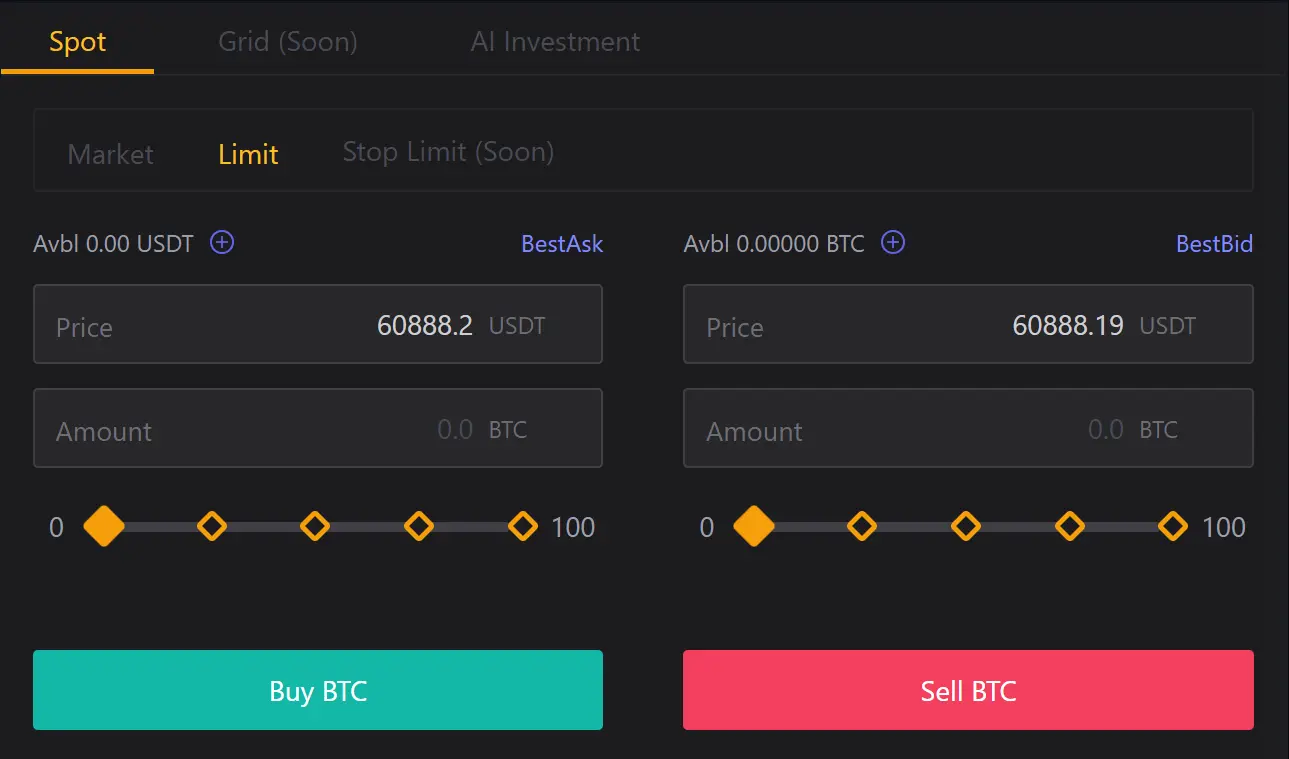Click the plus icon next to BTC balance
This screenshot has width=1289, height=759.
pos(892,242)
